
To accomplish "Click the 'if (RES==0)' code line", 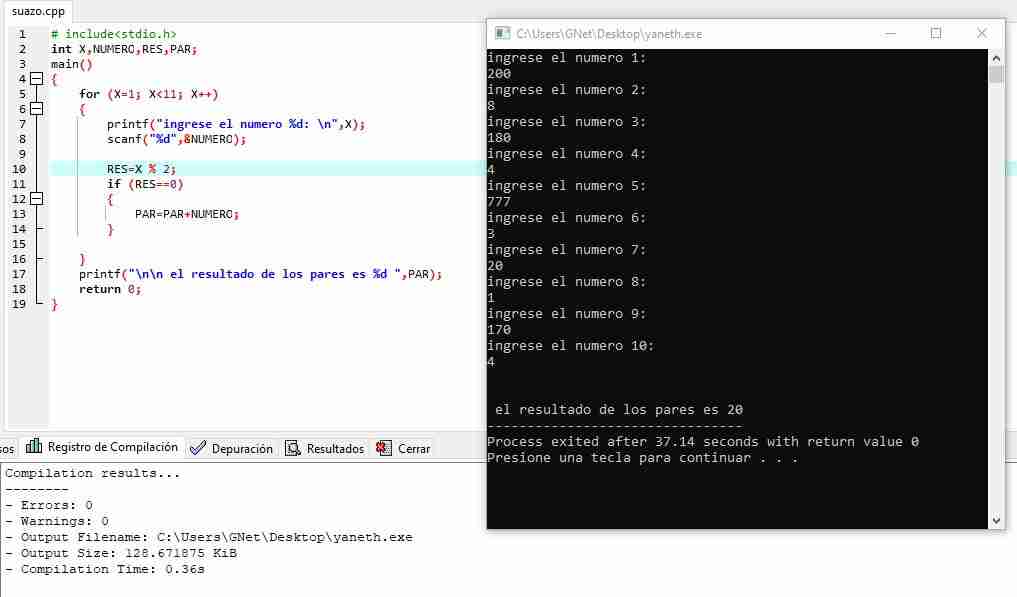I will 145,184.
